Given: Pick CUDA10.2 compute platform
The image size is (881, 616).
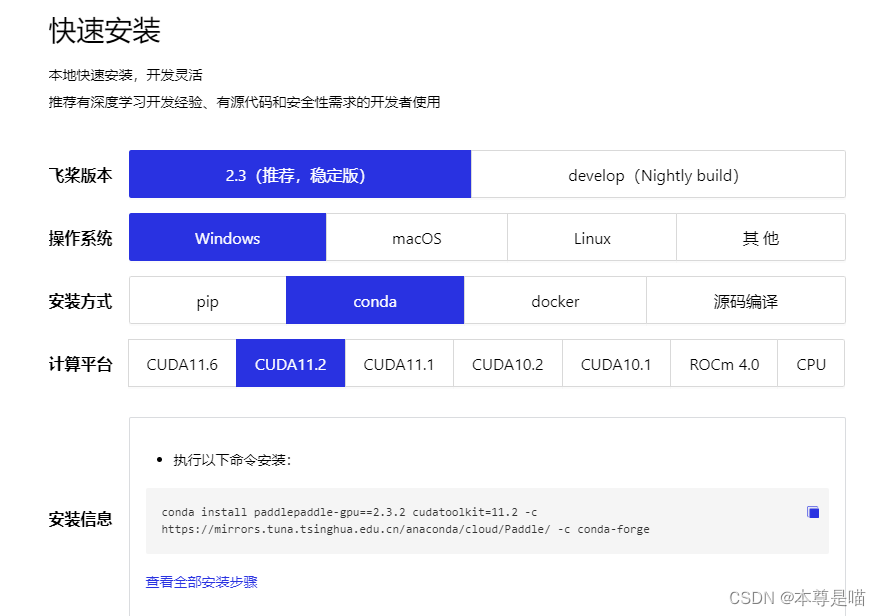Looking at the screenshot, I should pos(508,363).
